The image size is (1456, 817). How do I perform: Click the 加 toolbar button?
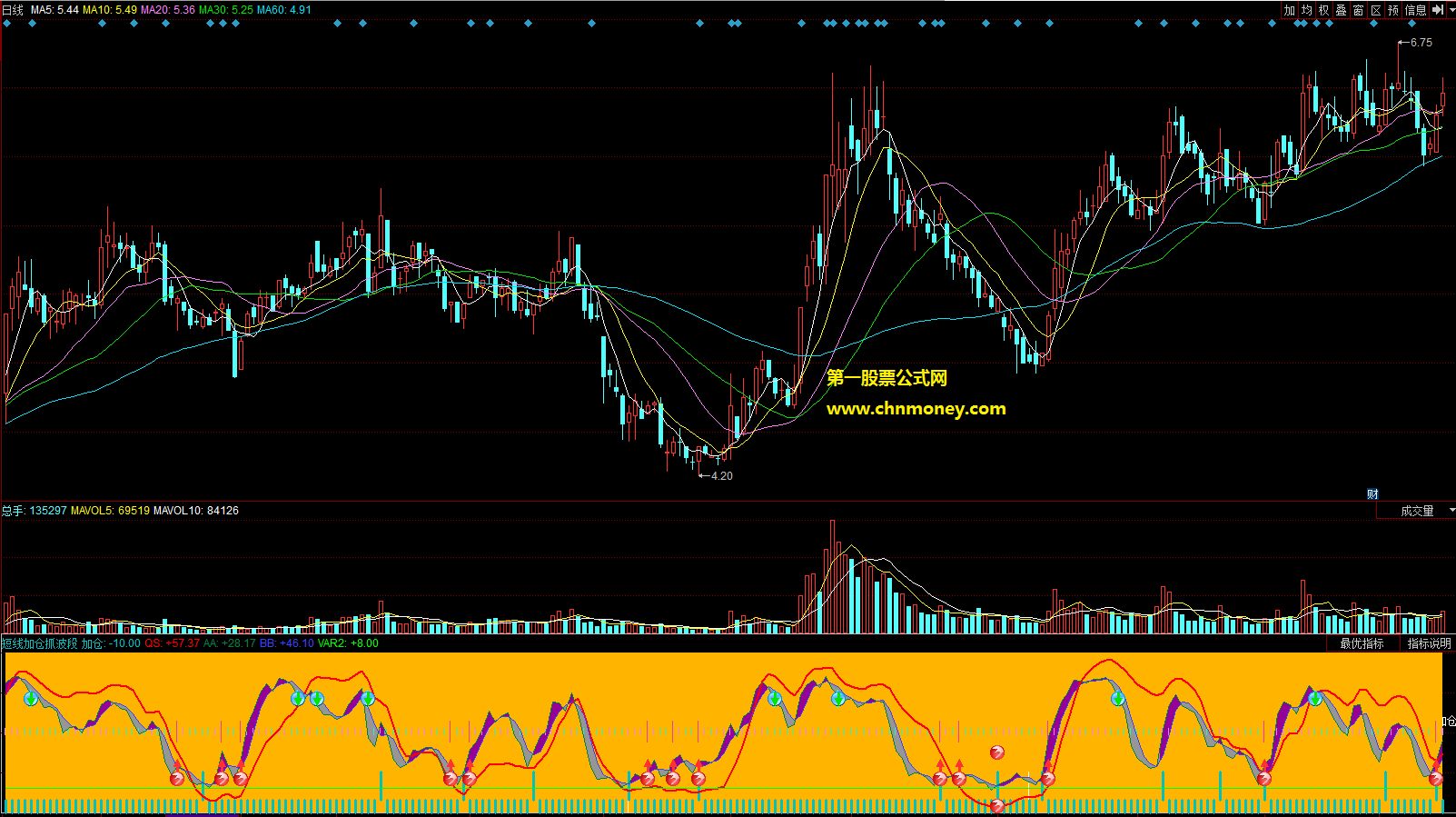(1290, 10)
